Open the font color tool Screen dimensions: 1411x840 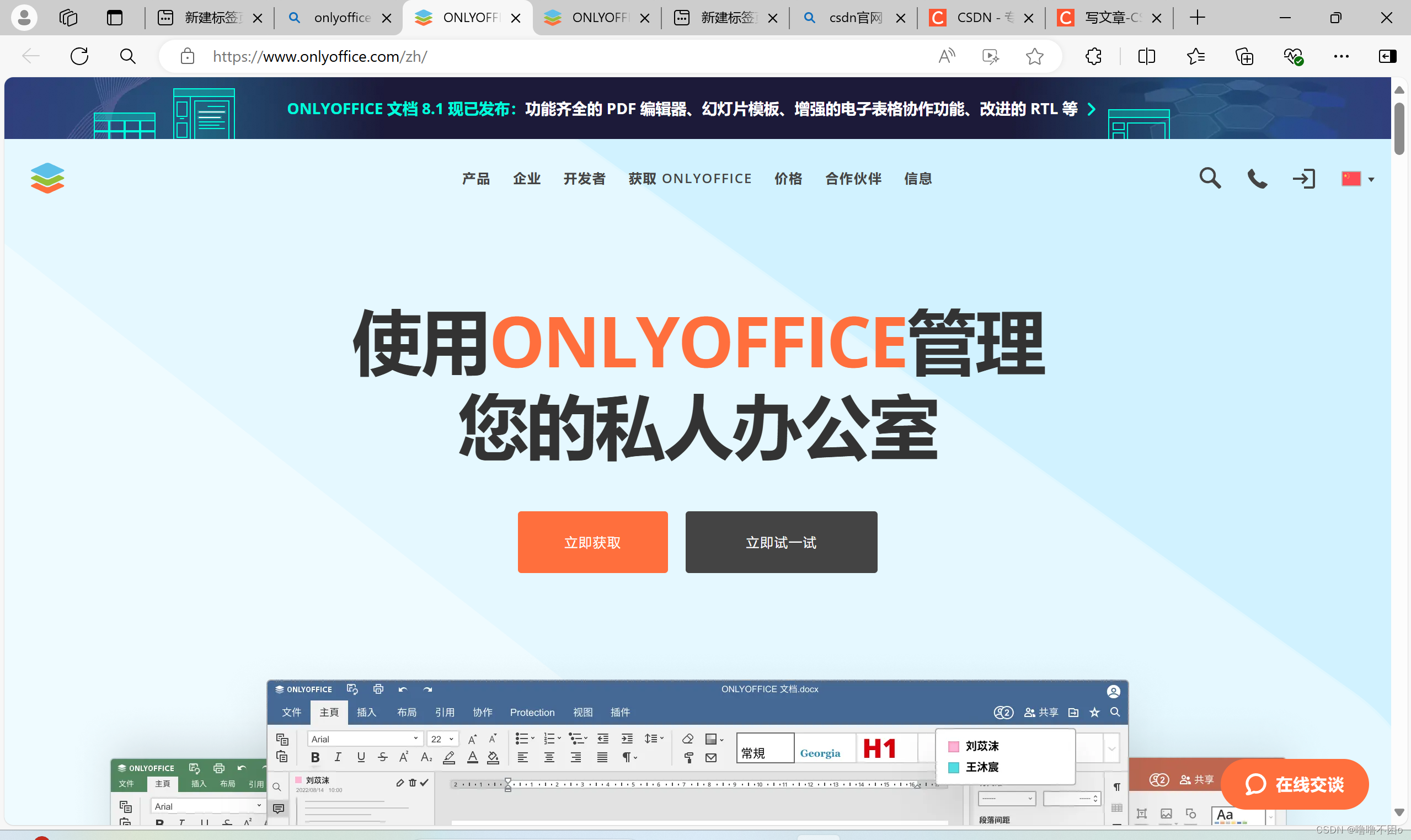(x=473, y=758)
